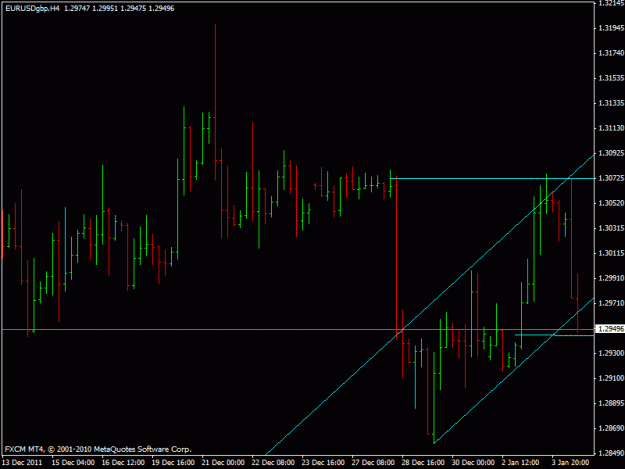Click the 1.29710 price axis label

611,303
